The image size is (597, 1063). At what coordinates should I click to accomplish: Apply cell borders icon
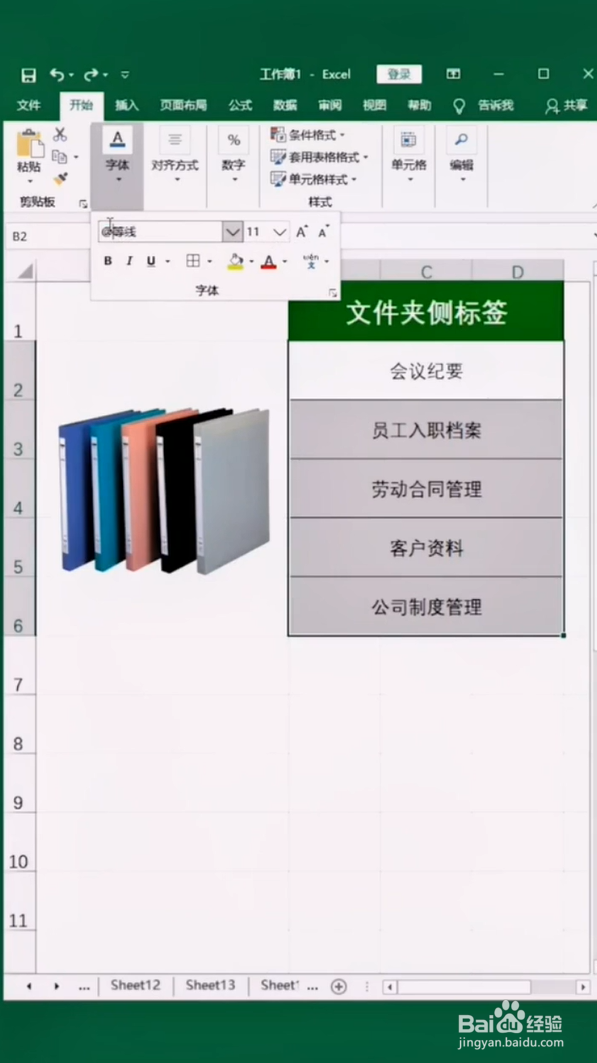[x=193, y=261]
